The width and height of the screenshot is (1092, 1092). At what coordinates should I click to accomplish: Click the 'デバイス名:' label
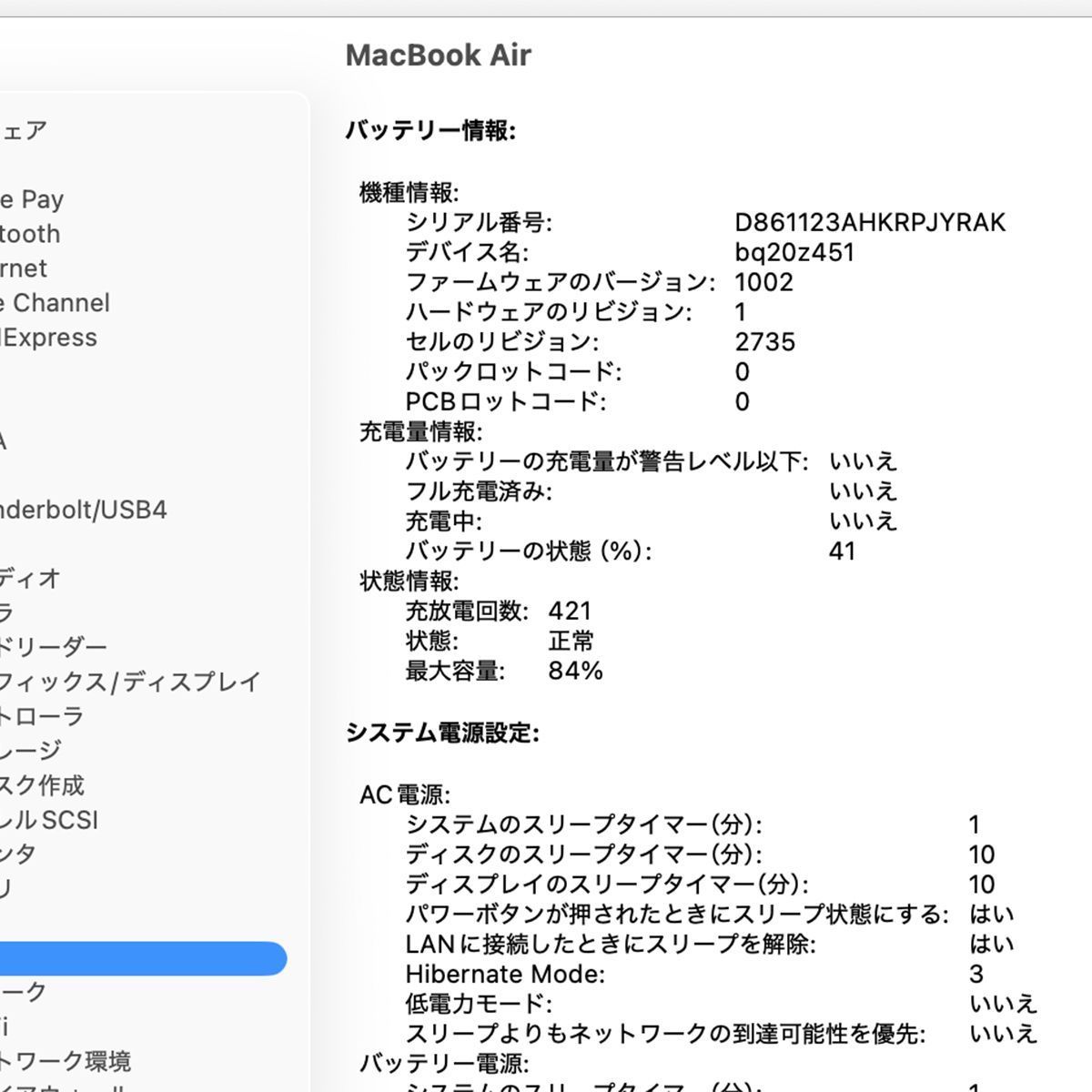coord(467,252)
